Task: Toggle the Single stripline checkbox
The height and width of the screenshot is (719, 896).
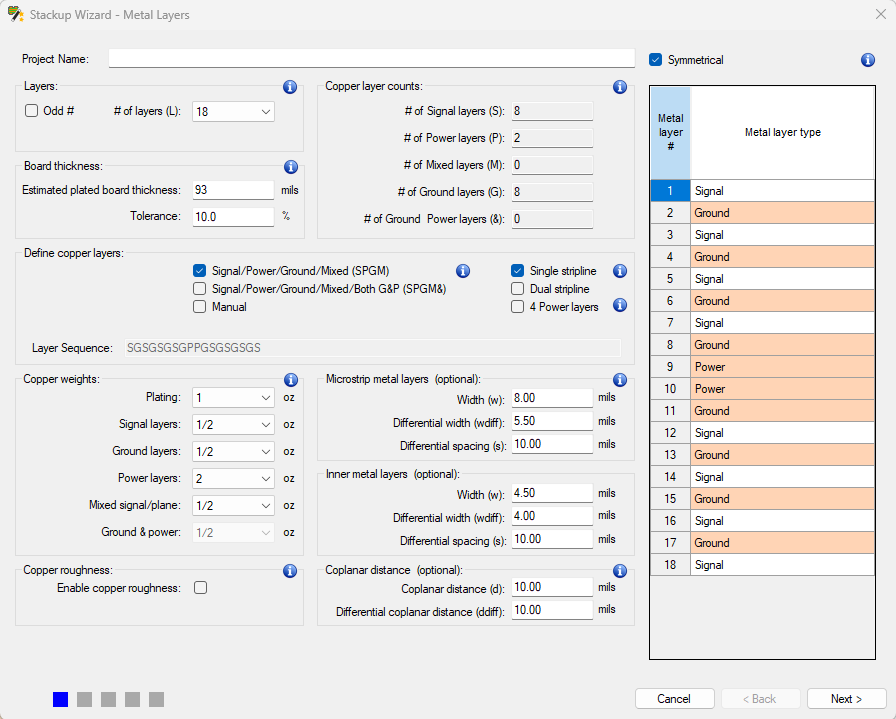Action: tap(517, 270)
